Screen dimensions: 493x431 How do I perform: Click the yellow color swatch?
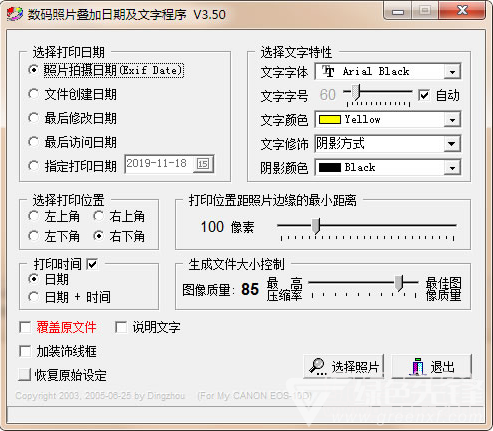329,119
